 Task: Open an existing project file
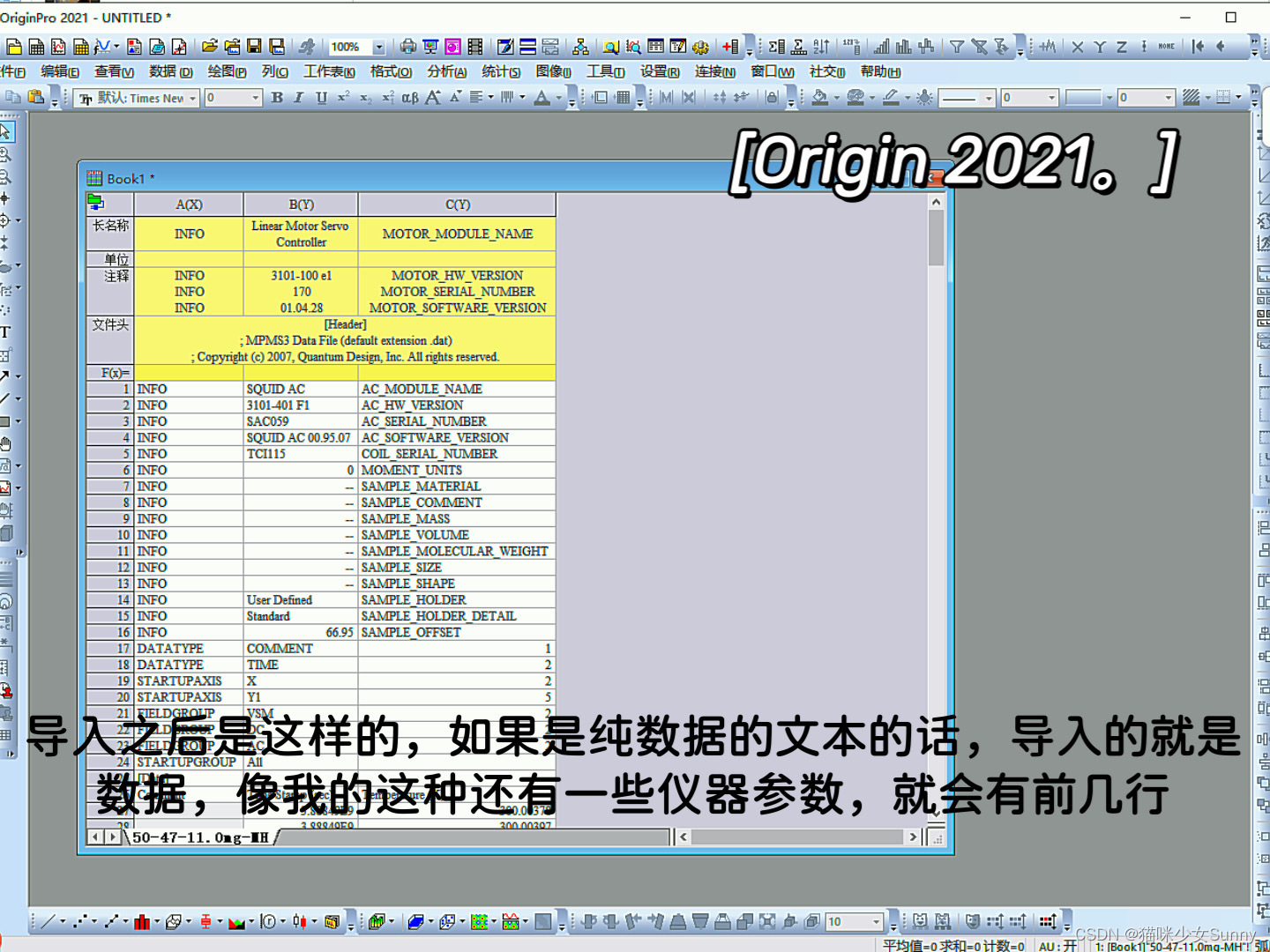point(209,47)
